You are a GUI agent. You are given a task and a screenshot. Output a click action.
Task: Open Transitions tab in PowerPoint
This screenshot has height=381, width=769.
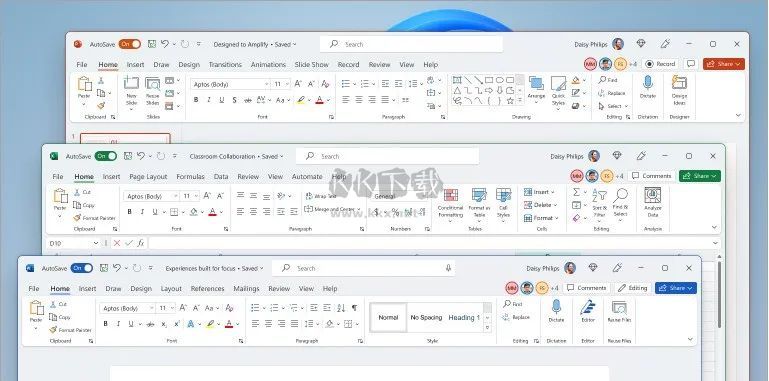(225, 64)
